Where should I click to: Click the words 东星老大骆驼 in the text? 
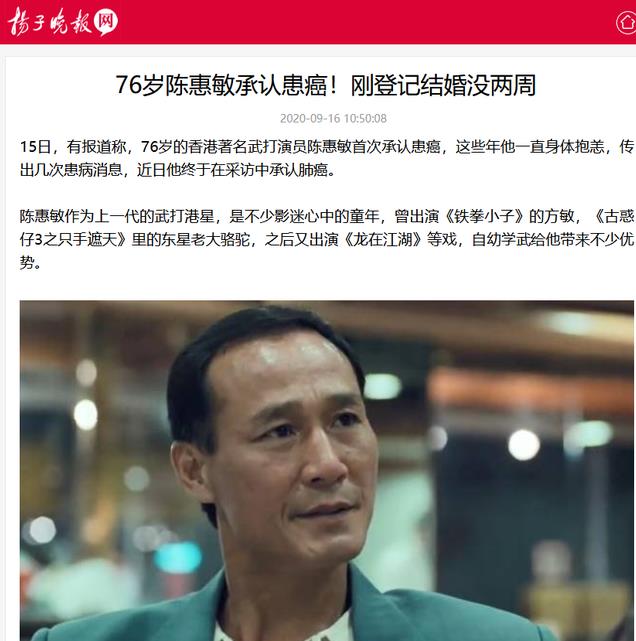(x=205, y=240)
